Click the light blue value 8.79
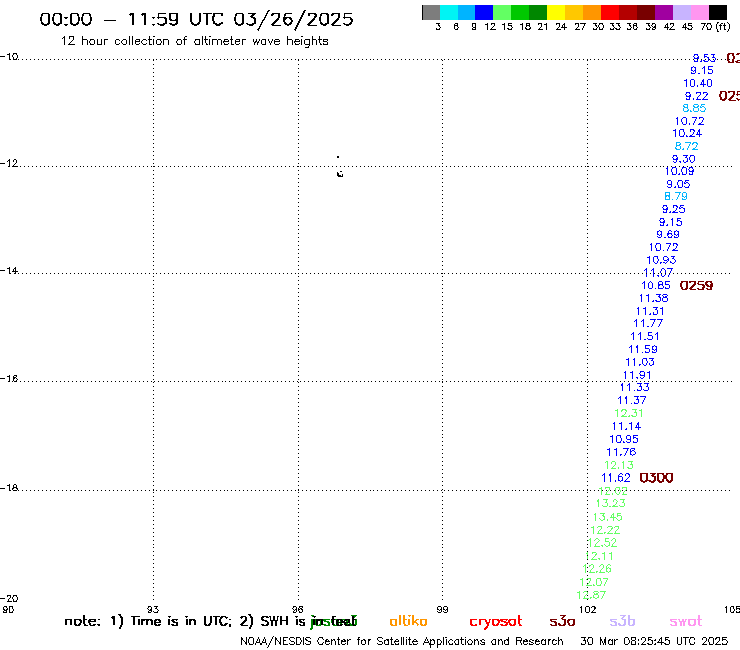The height and width of the screenshot is (650, 740). [676, 196]
